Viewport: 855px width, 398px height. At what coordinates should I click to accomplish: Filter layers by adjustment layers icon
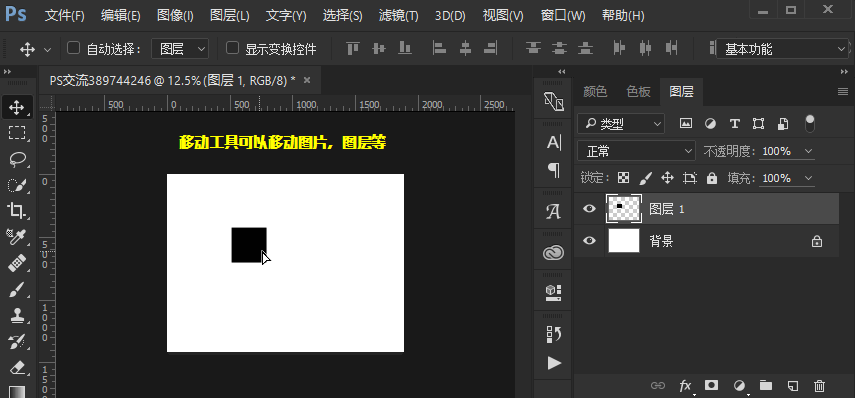[x=711, y=123]
